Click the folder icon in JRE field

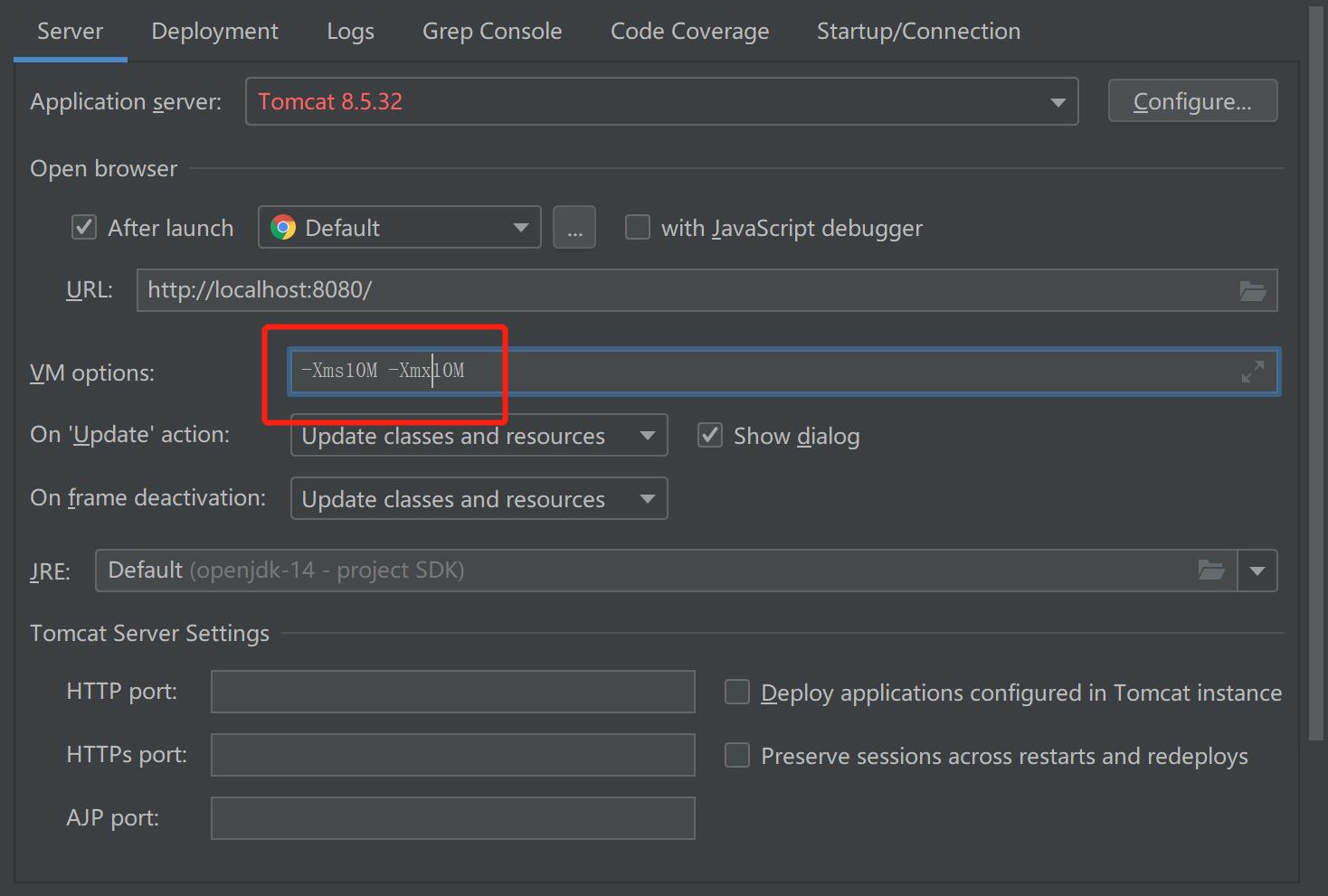[x=1210, y=571]
